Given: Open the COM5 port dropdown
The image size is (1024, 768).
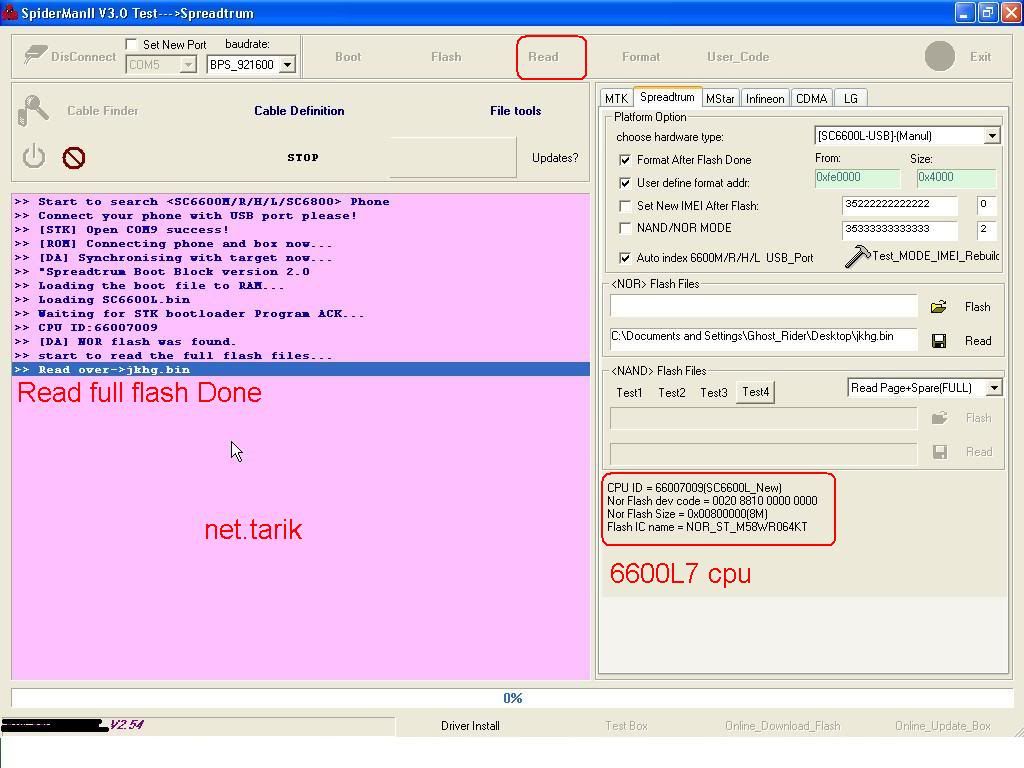Looking at the screenshot, I should pos(188,65).
